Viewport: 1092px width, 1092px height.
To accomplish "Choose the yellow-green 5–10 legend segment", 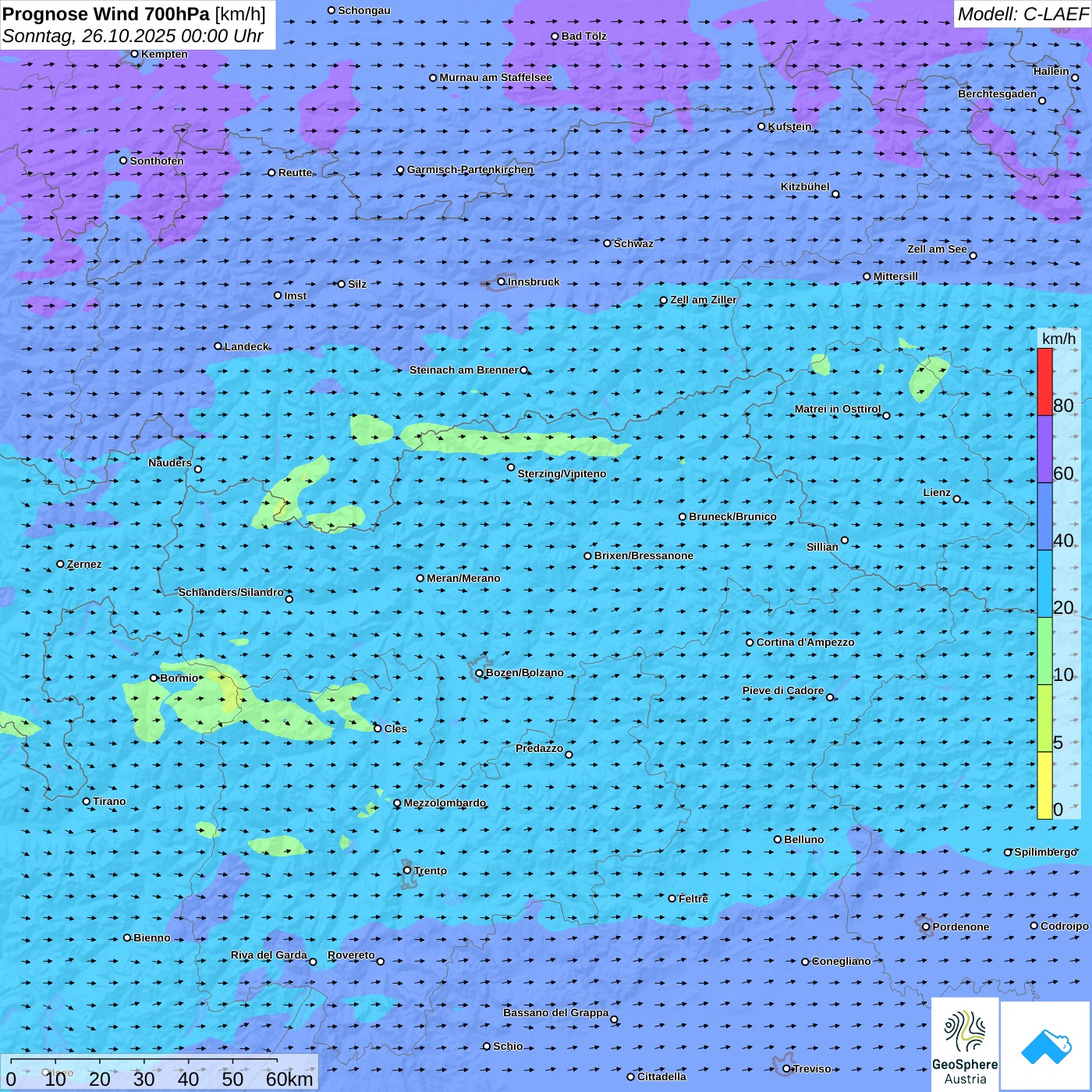I will [1044, 718].
